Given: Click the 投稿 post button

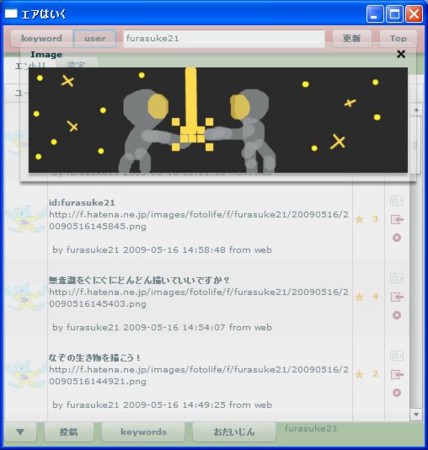Looking at the screenshot, I should [69, 432].
